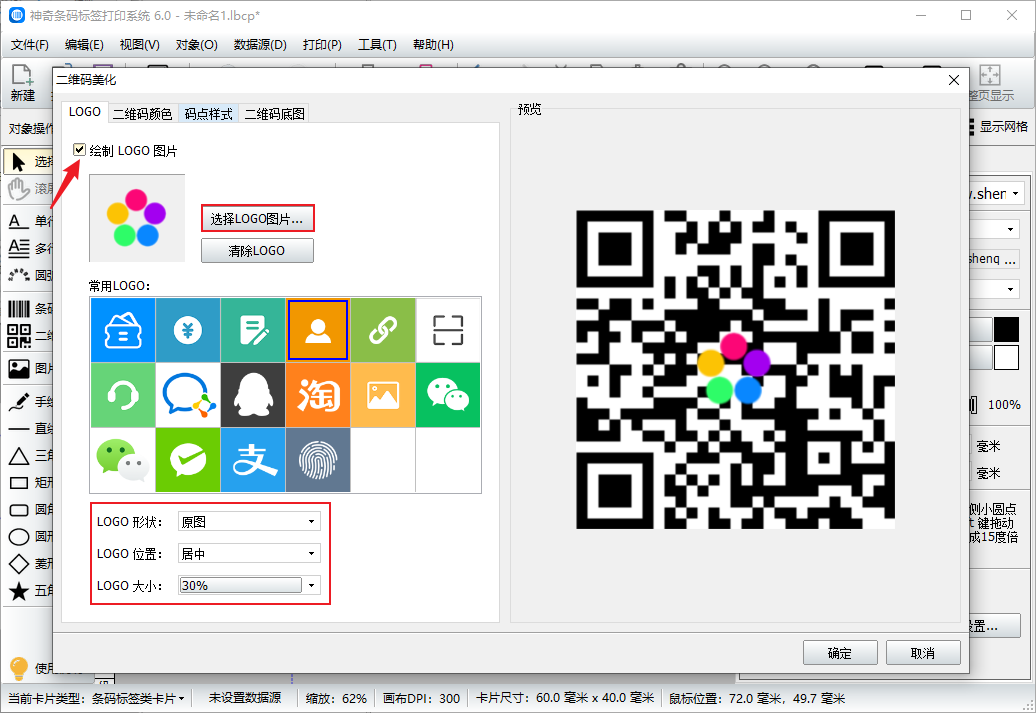Pick the WeChat logo on green background

pyautogui.click(x=448, y=395)
